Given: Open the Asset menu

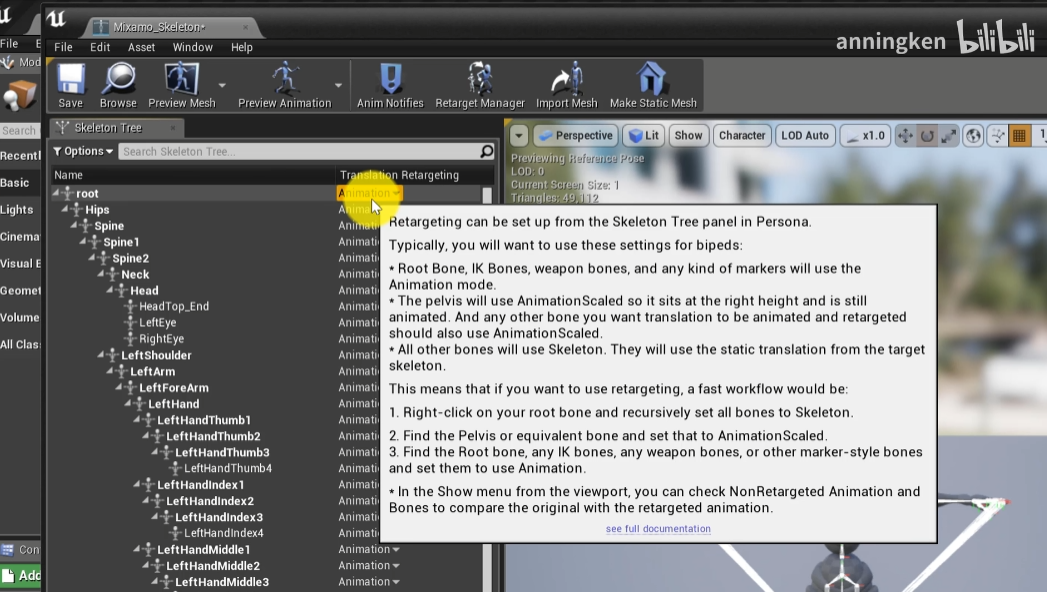Looking at the screenshot, I should coord(142,47).
